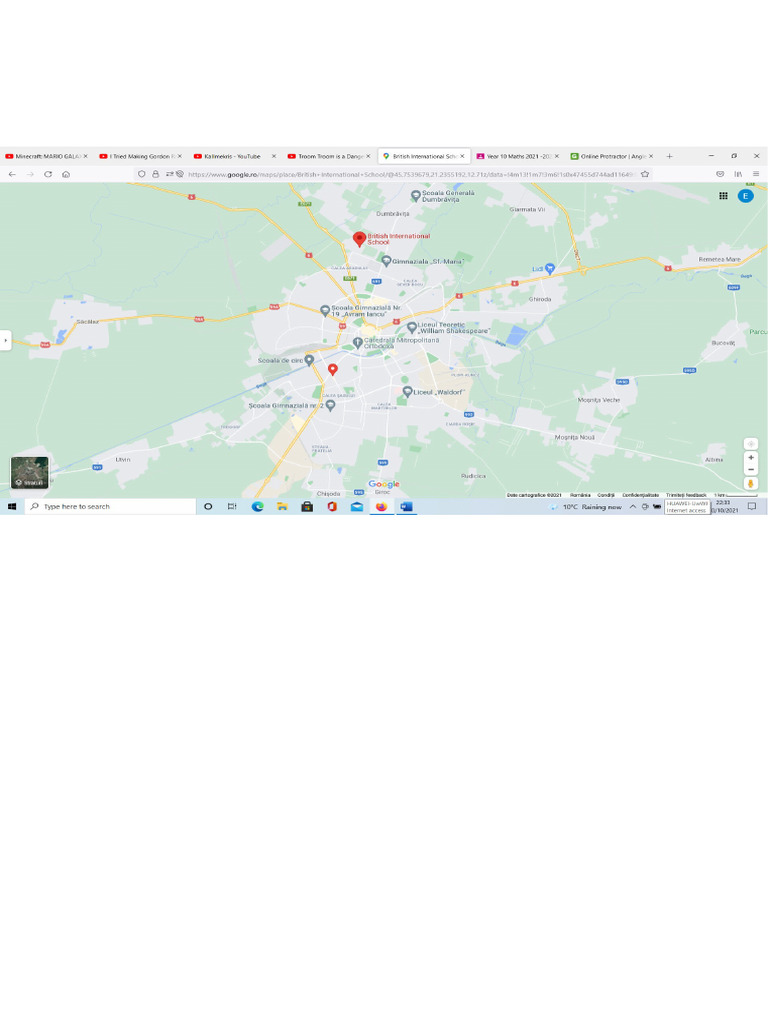Activate the yellow Street View pegman

[751, 483]
